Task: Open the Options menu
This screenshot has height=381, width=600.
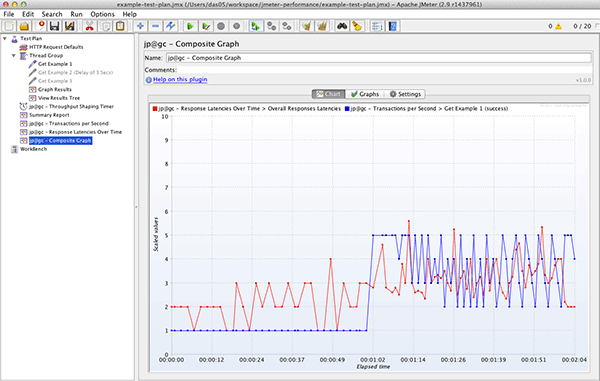Action: [103, 14]
